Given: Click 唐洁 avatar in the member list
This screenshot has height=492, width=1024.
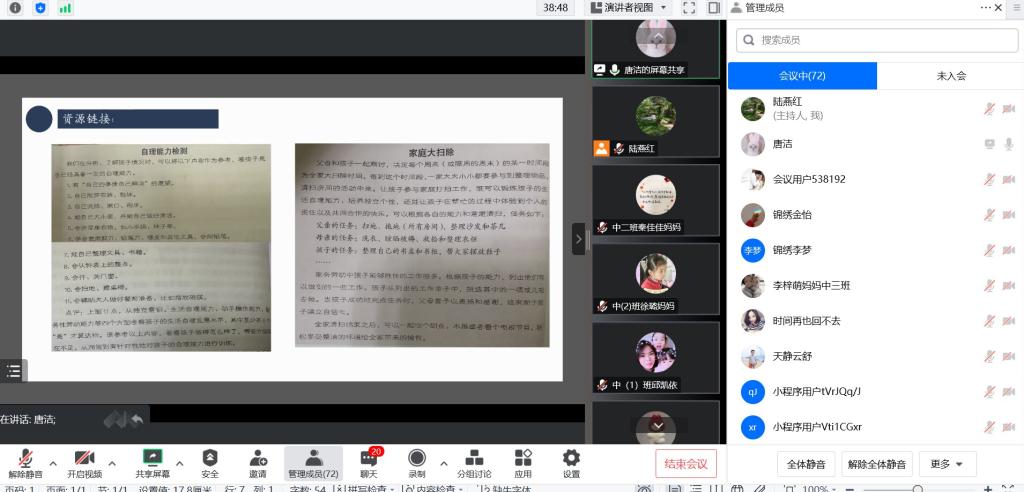Looking at the screenshot, I should click(x=752, y=144).
